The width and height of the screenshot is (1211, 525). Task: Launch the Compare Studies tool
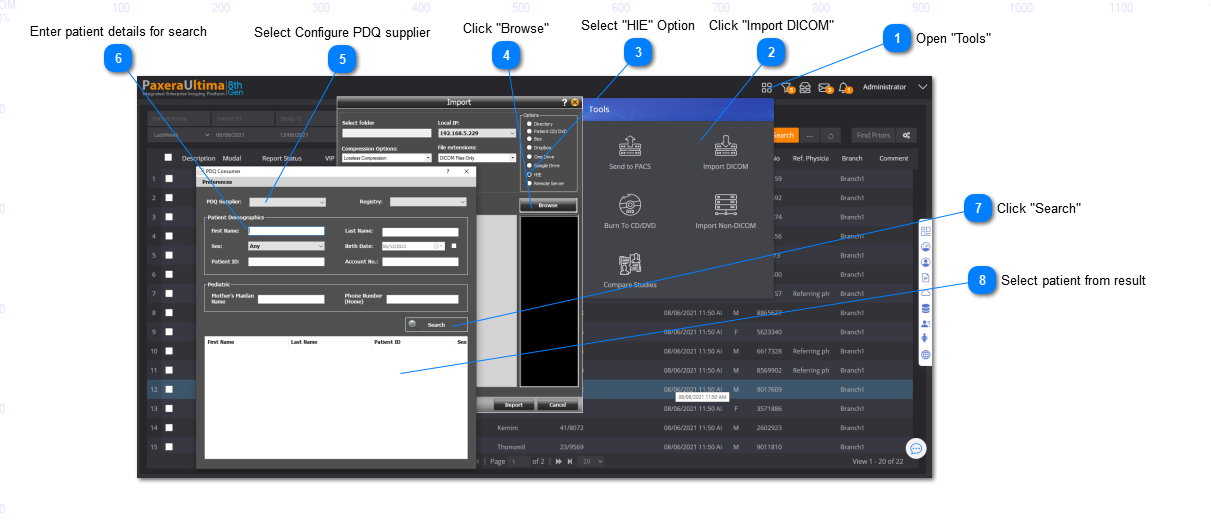click(x=630, y=269)
